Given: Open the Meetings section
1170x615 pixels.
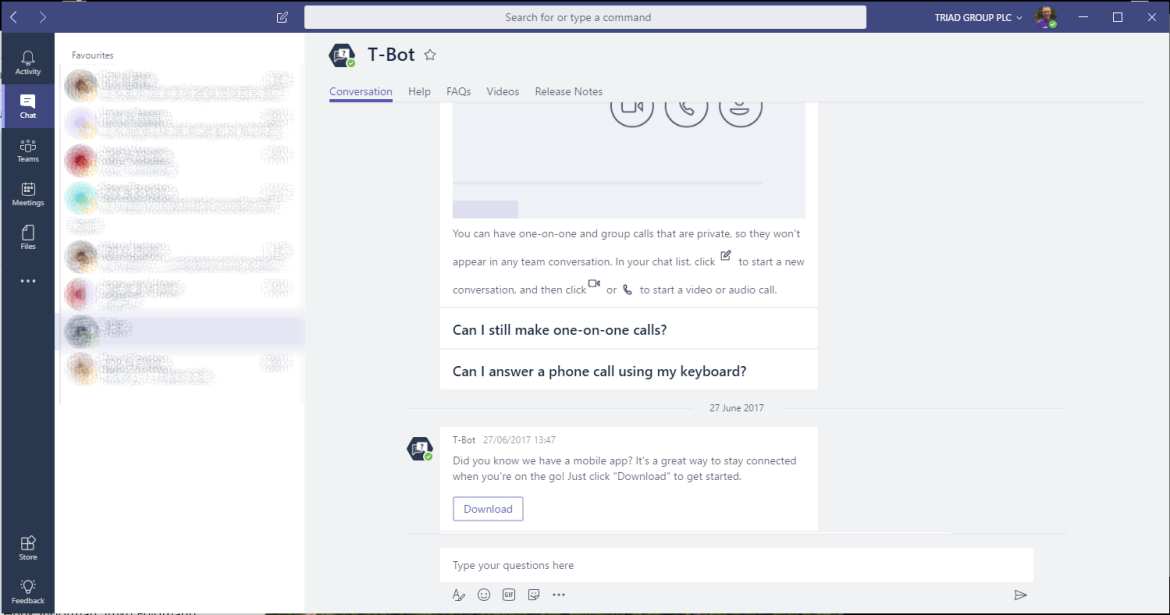Looking at the screenshot, I should tap(28, 194).
